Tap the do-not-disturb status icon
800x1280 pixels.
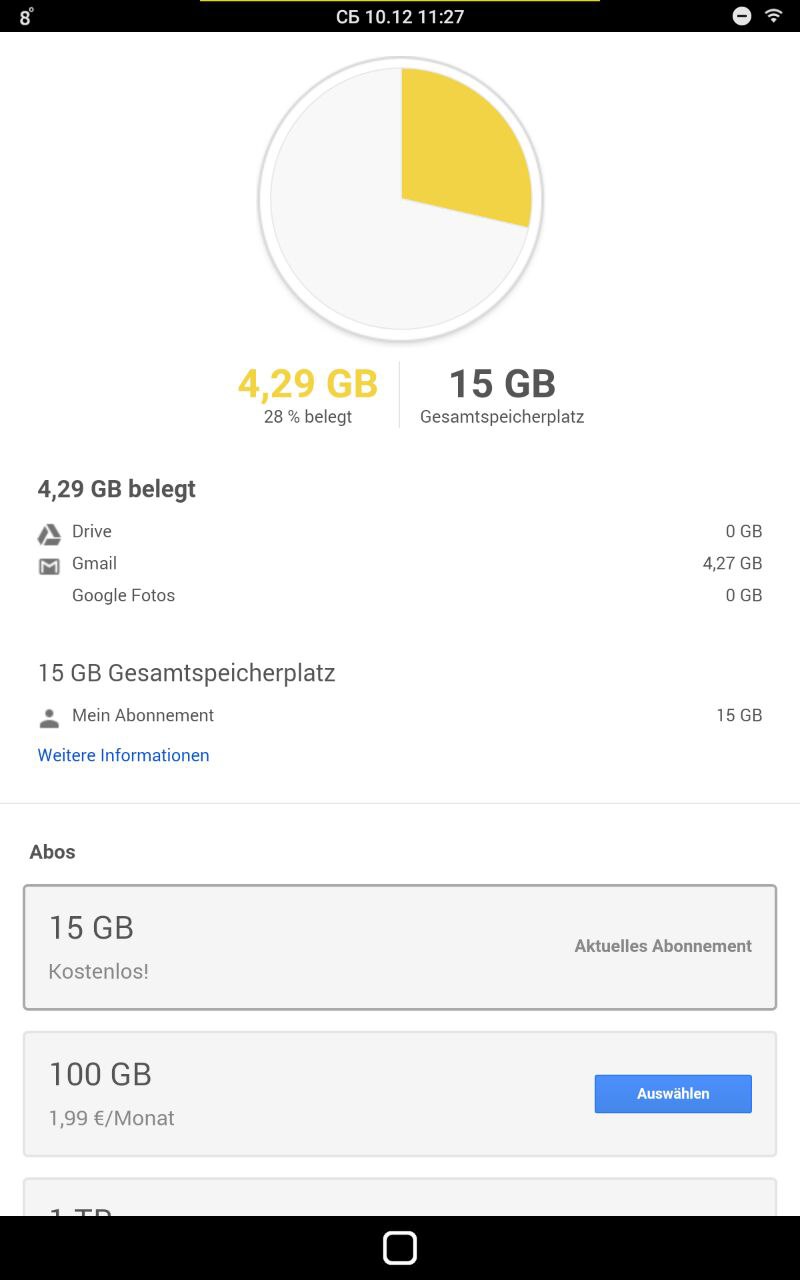[x=742, y=16]
